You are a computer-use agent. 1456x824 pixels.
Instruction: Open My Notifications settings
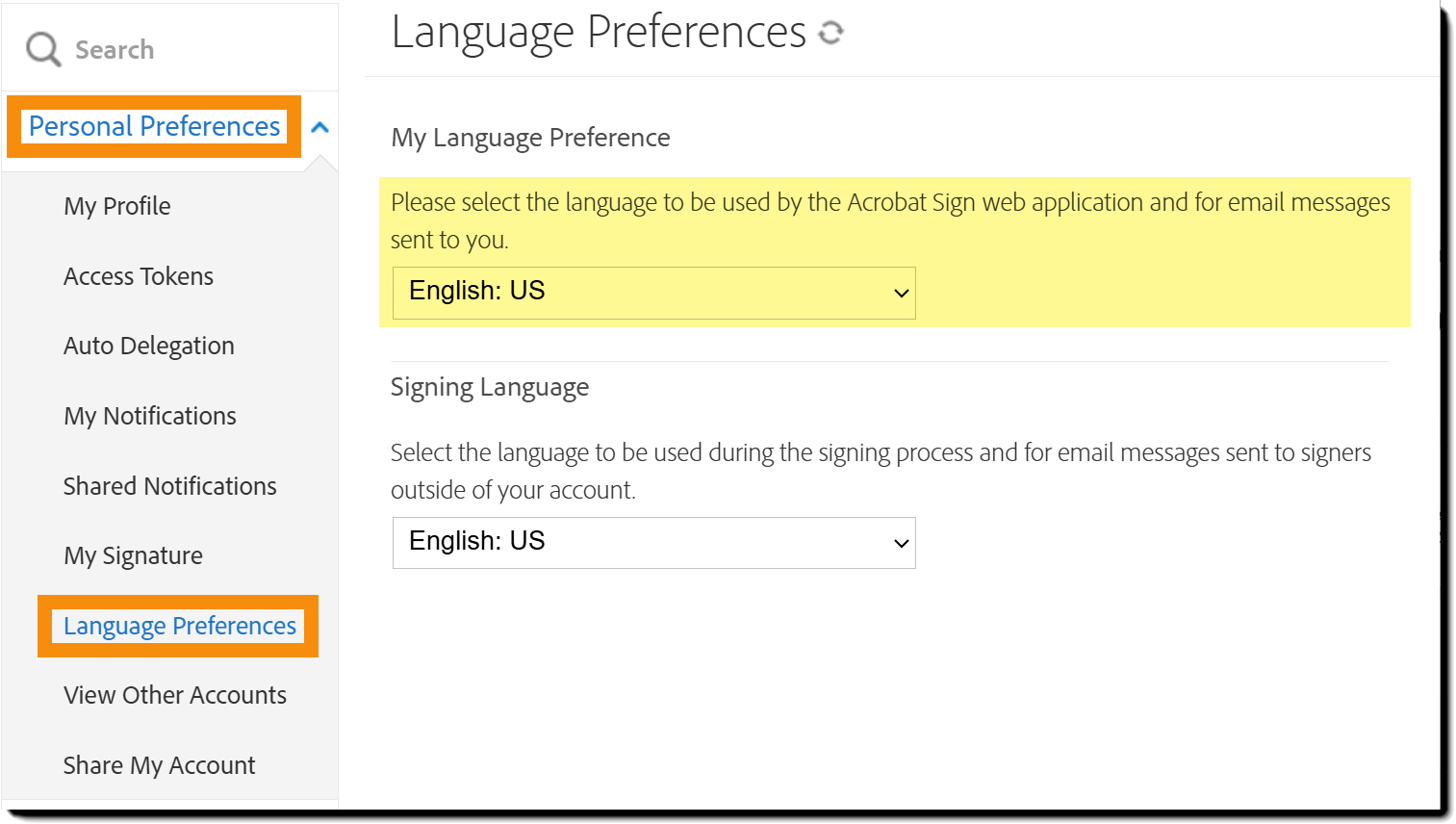(x=150, y=416)
